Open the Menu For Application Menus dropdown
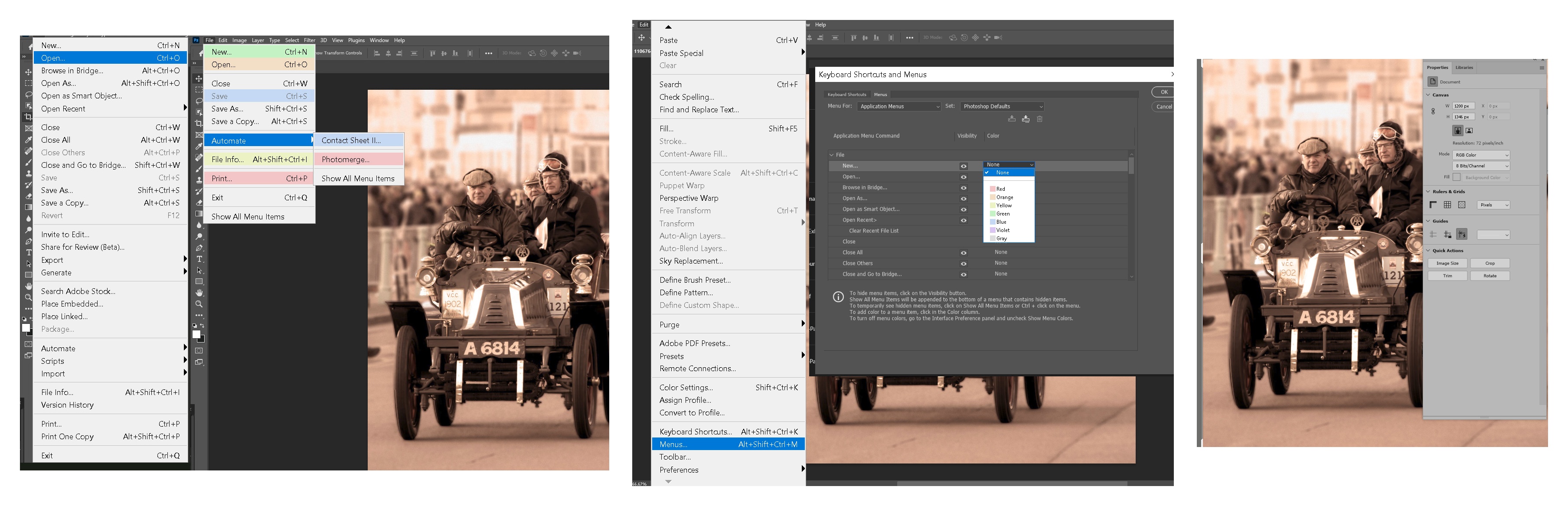 899,107
